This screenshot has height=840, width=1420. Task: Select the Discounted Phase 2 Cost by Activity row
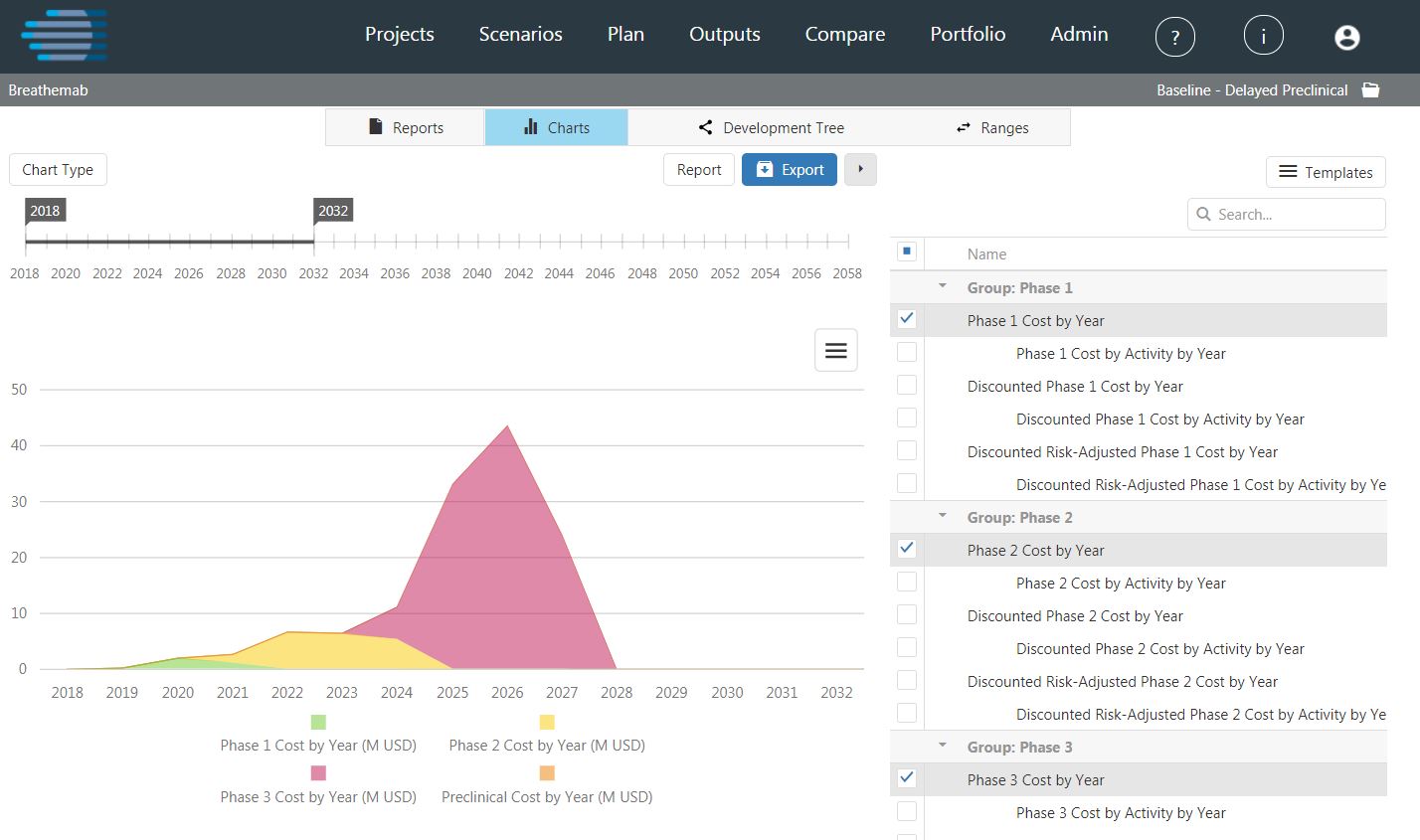click(1139, 647)
